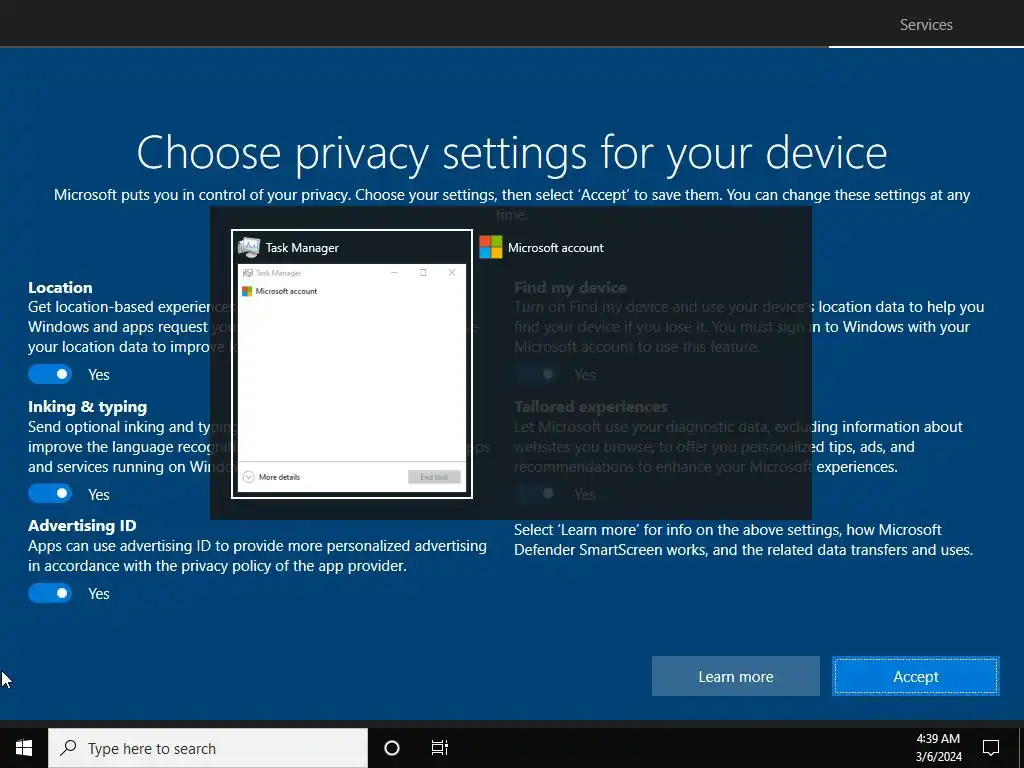Toggle the dimmed Tailored experiences switch

(x=536, y=494)
